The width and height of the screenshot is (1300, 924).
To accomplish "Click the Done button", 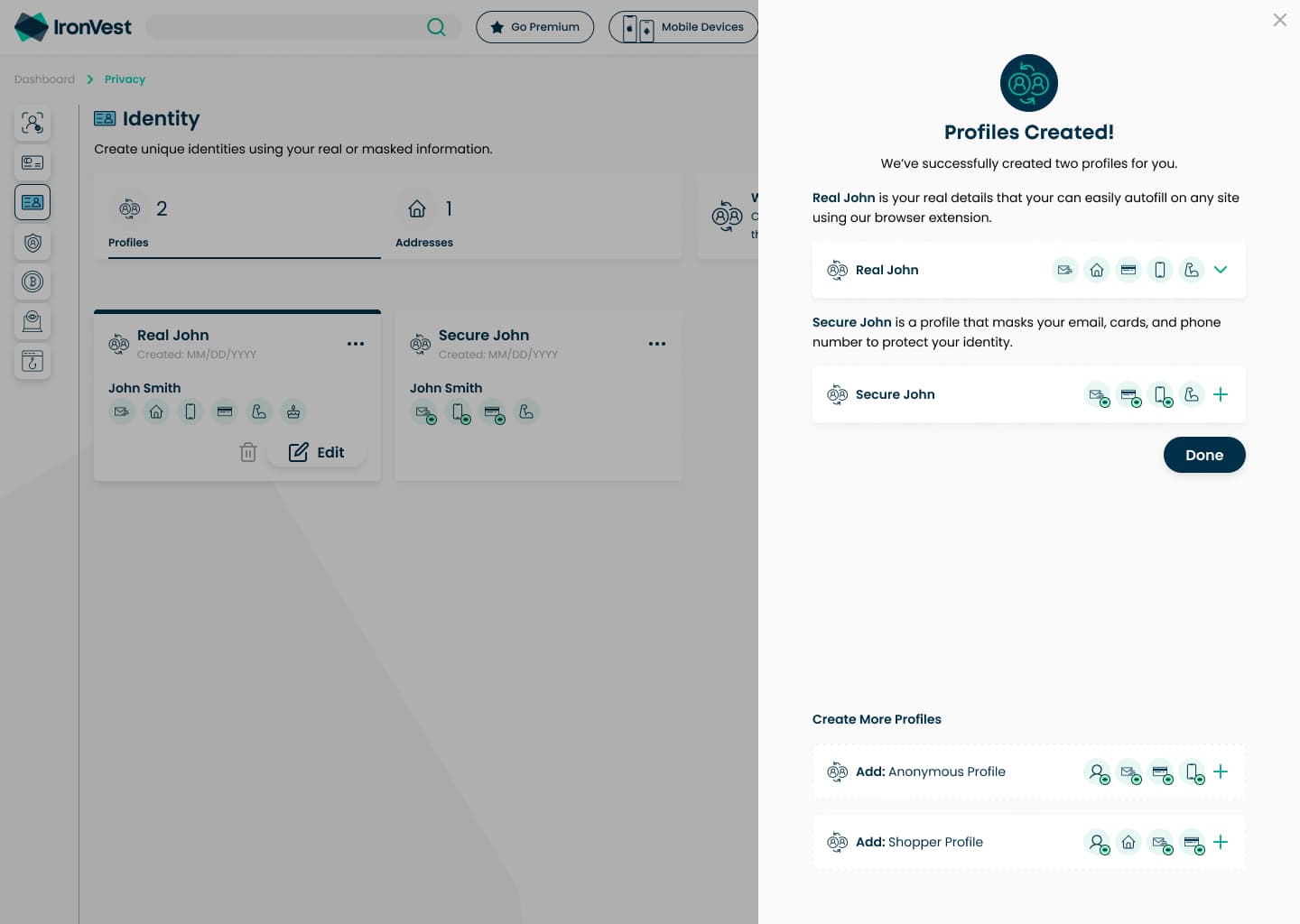I will [1204, 455].
